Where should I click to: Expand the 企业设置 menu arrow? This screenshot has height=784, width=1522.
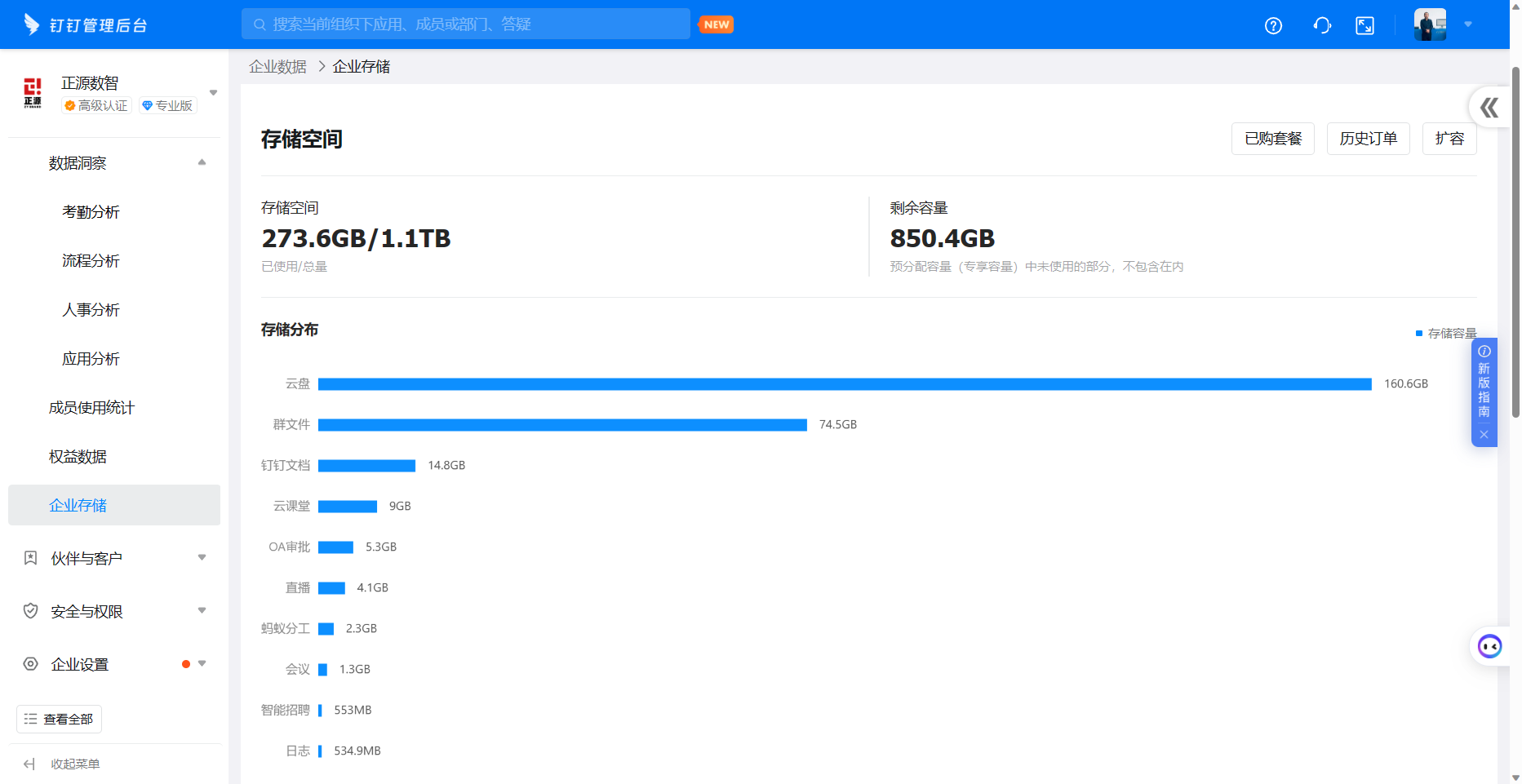click(x=202, y=664)
